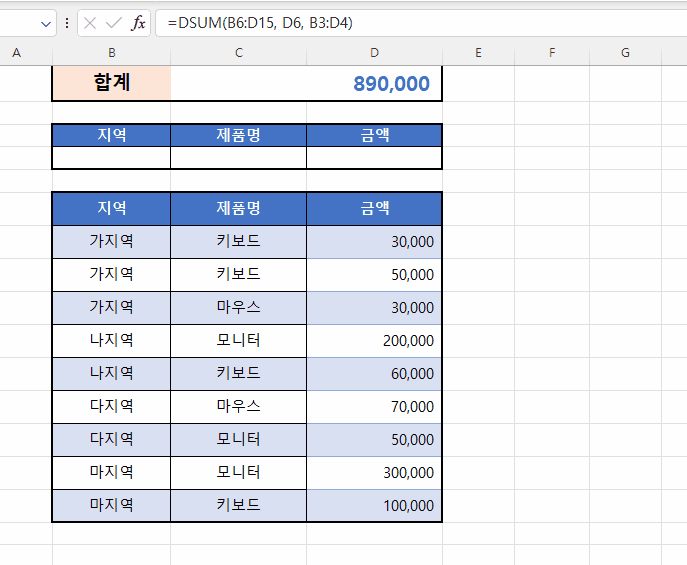Click criteria header 제품명
Viewport: 687px width, 565px height.
tap(239, 135)
